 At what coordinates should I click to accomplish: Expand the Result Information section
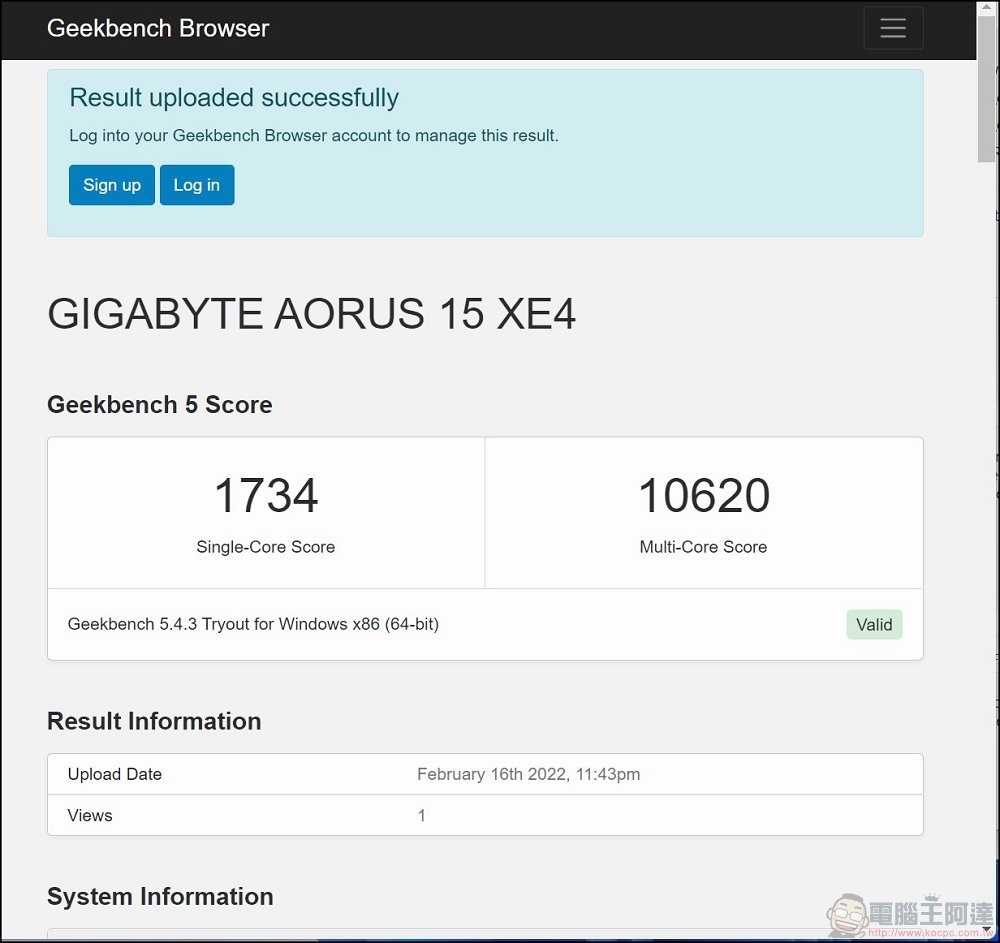click(153, 721)
